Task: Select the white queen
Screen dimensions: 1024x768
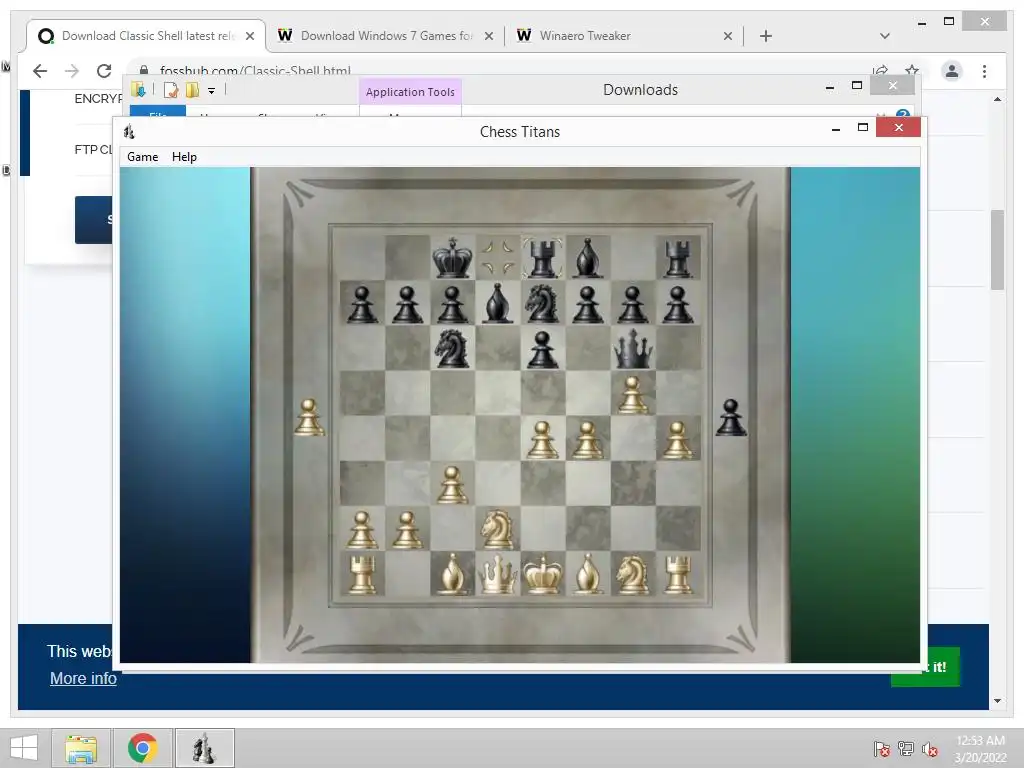Action: point(498,574)
